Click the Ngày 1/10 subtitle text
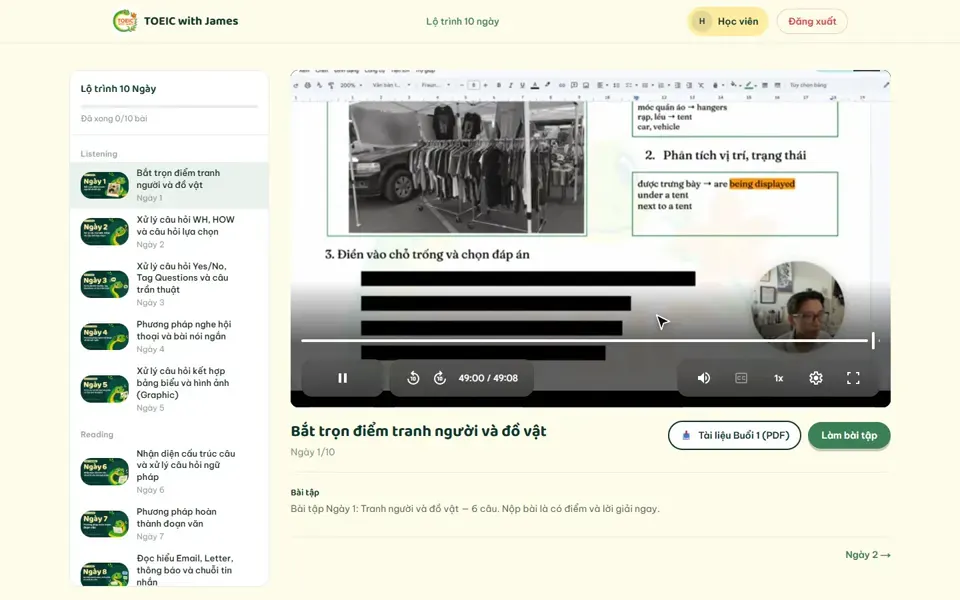Viewport: 960px width, 600px height. [x=313, y=452]
